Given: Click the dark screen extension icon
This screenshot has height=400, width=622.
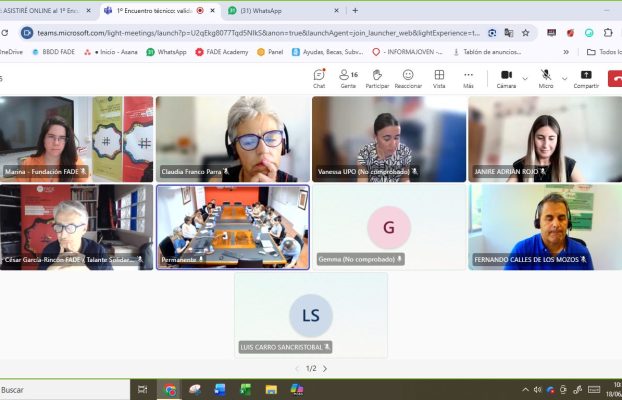Looking at the screenshot, I should pos(551,33).
